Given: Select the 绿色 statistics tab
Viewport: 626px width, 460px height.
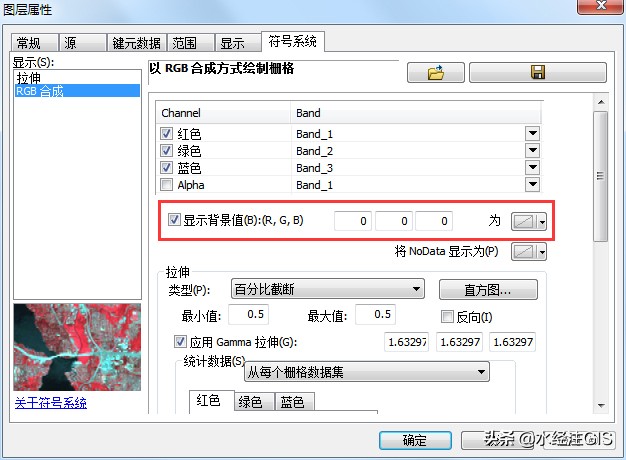Looking at the screenshot, I should tap(254, 402).
